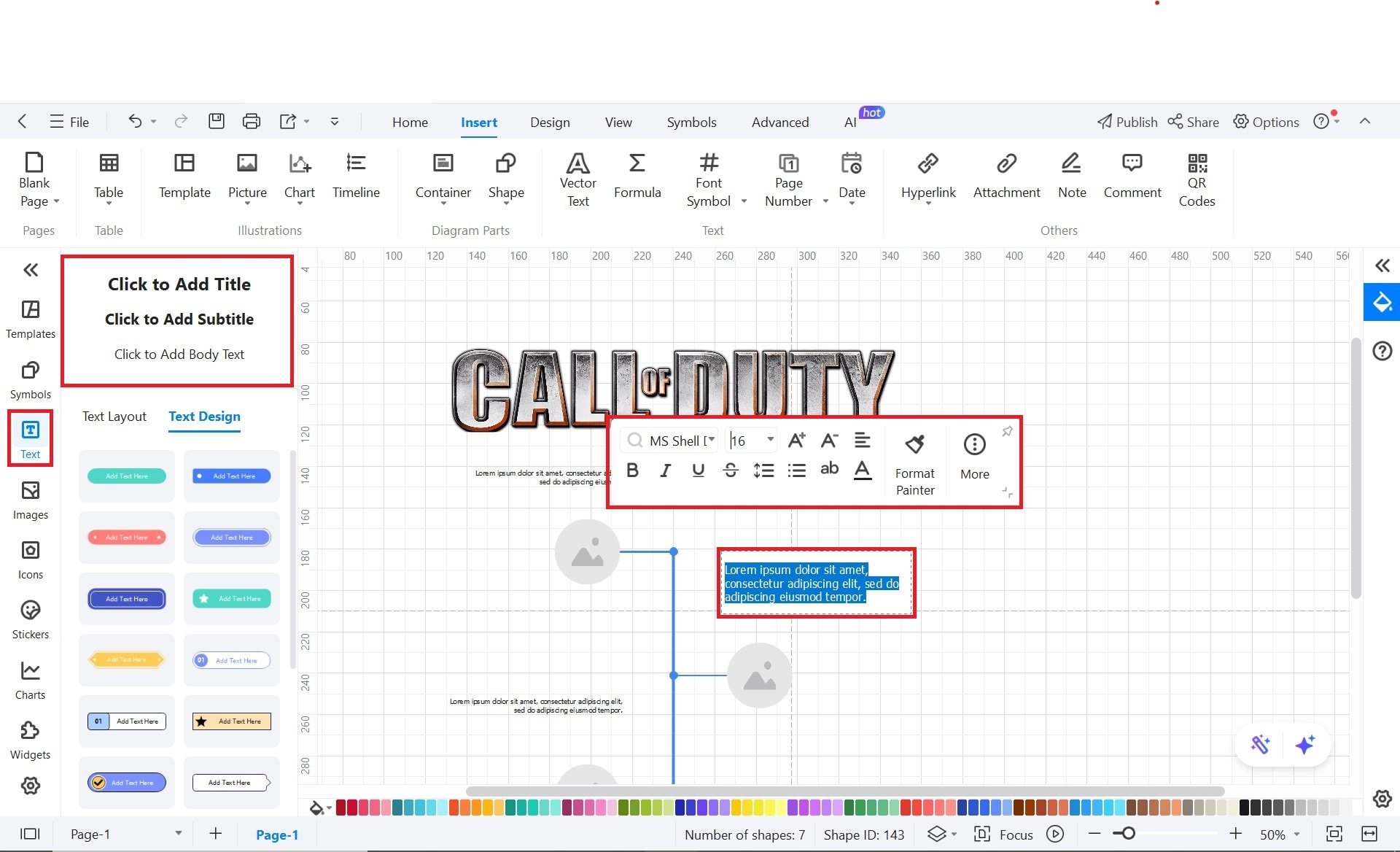Switch to the Design tab
Screen dimensions: 1400x852
click(x=550, y=122)
